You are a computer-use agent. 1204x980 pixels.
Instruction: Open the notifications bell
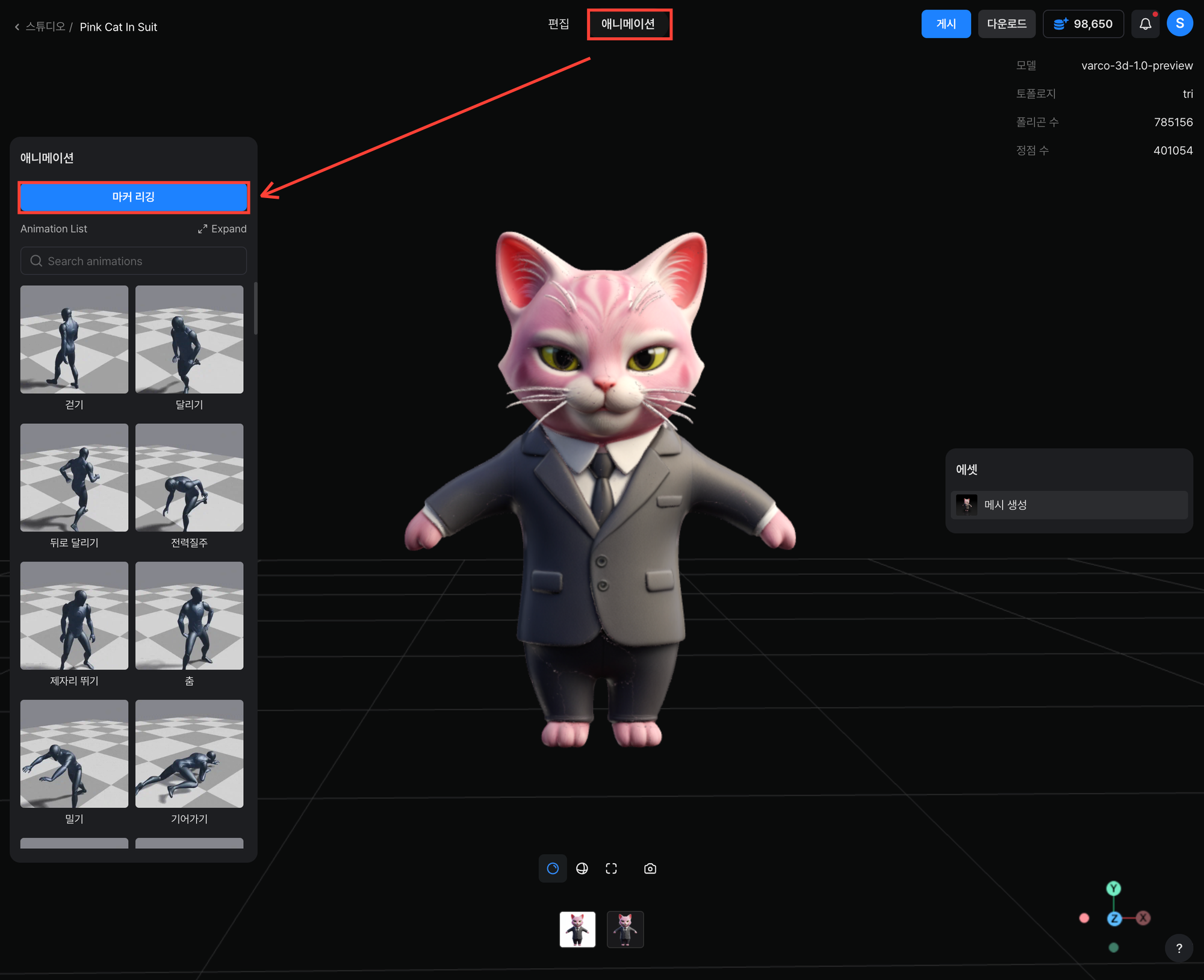[1145, 24]
